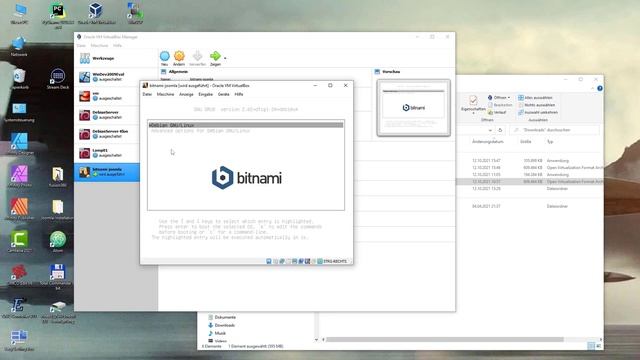
Task: Open Maschine menu in VirtualBox Manager
Action: [99, 46]
